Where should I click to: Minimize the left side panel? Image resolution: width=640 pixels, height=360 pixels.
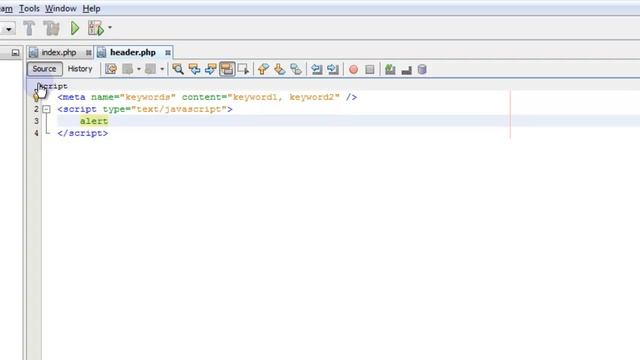coord(15,53)
